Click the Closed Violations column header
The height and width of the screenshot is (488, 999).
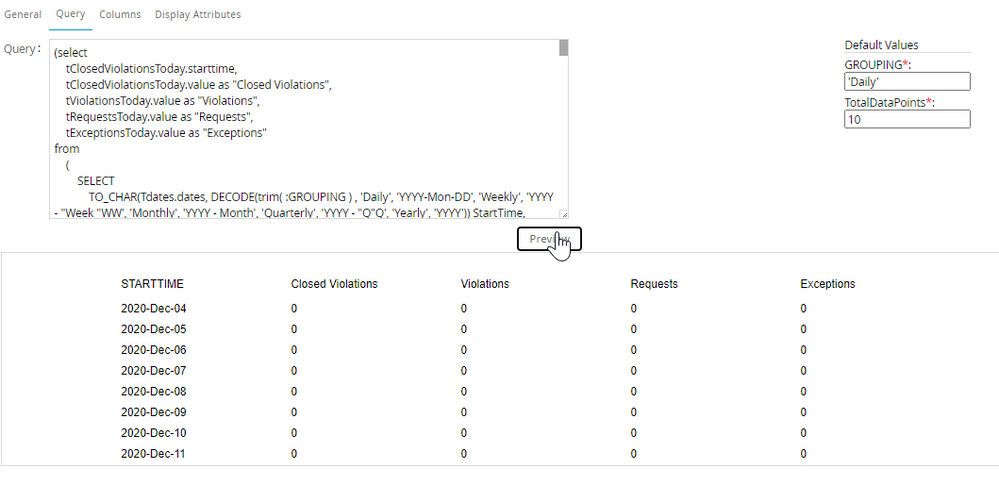[x=334, y=284]
